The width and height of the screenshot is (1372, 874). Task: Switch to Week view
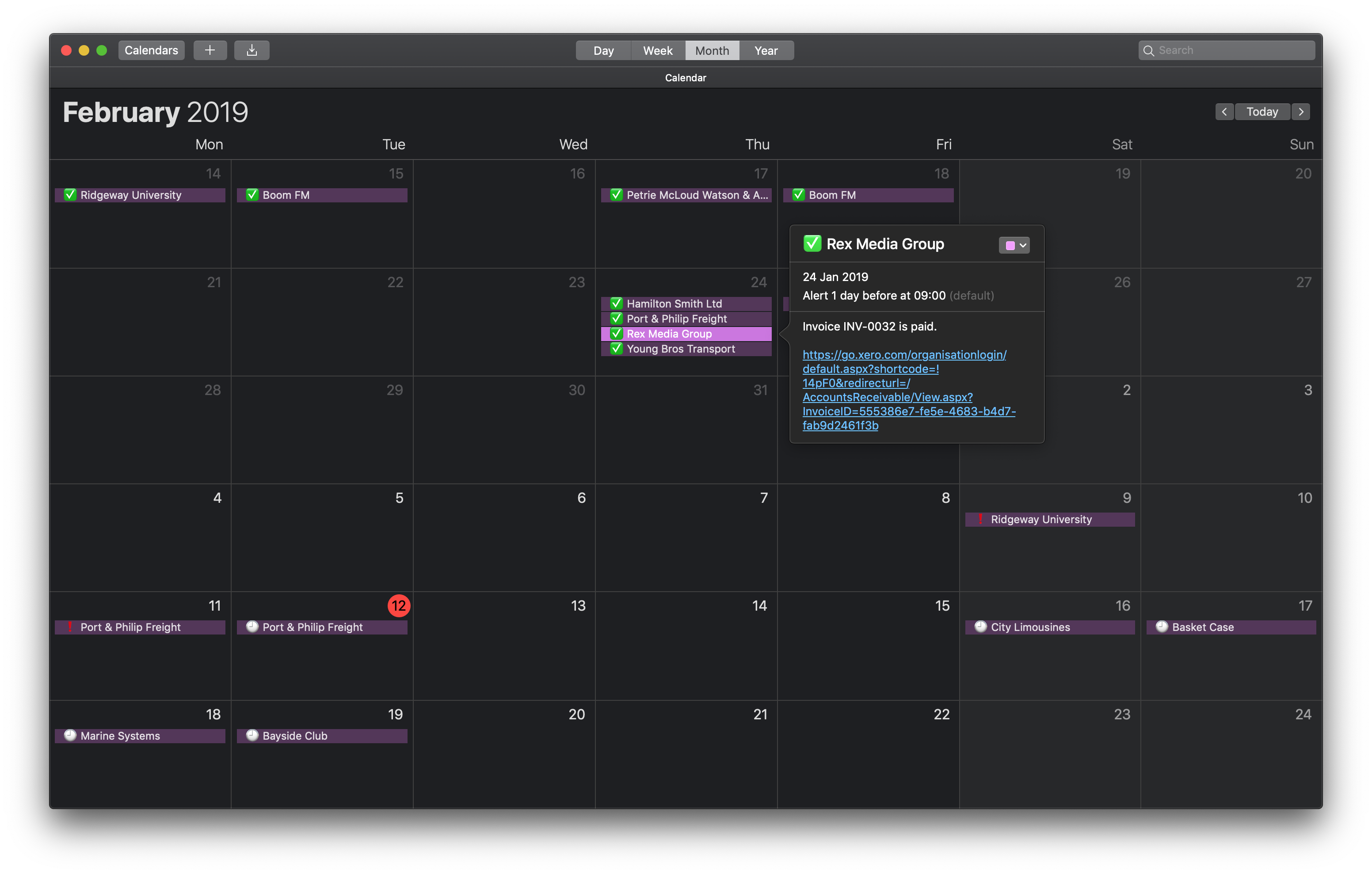point(658,51)
